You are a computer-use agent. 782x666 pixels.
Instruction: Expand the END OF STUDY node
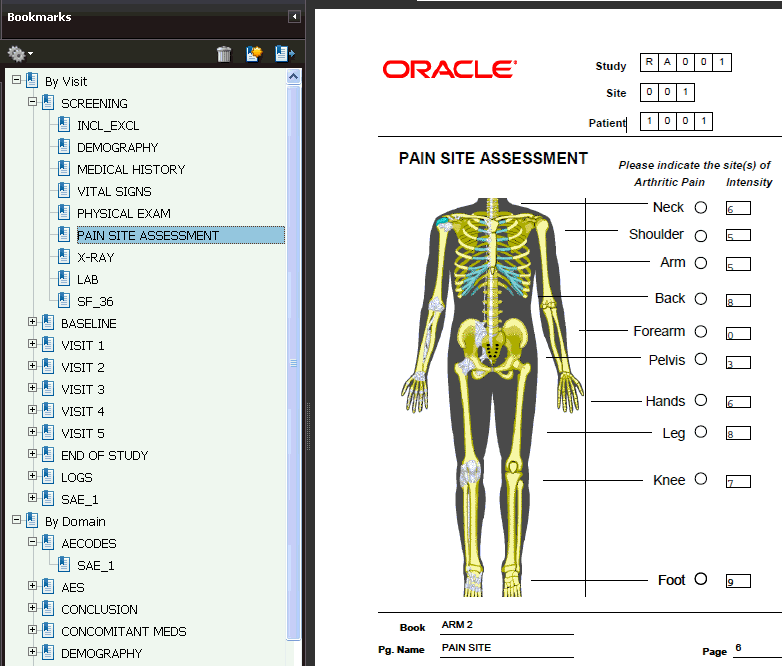click(32, 453)
